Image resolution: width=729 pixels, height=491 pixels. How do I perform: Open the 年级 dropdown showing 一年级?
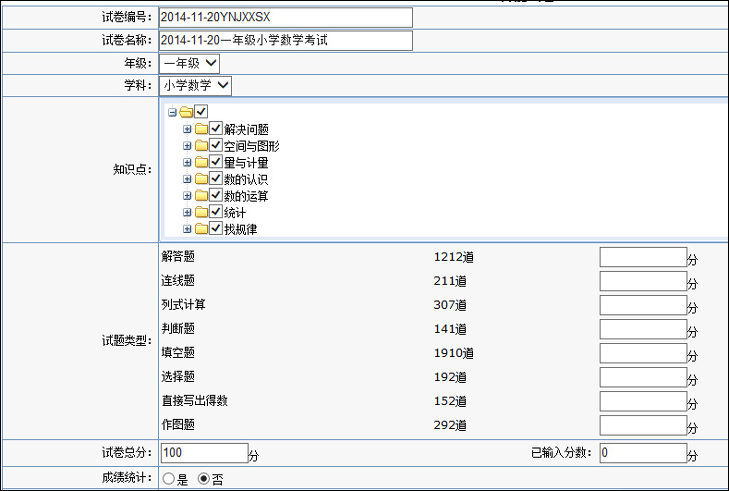(x=189, y=63)
